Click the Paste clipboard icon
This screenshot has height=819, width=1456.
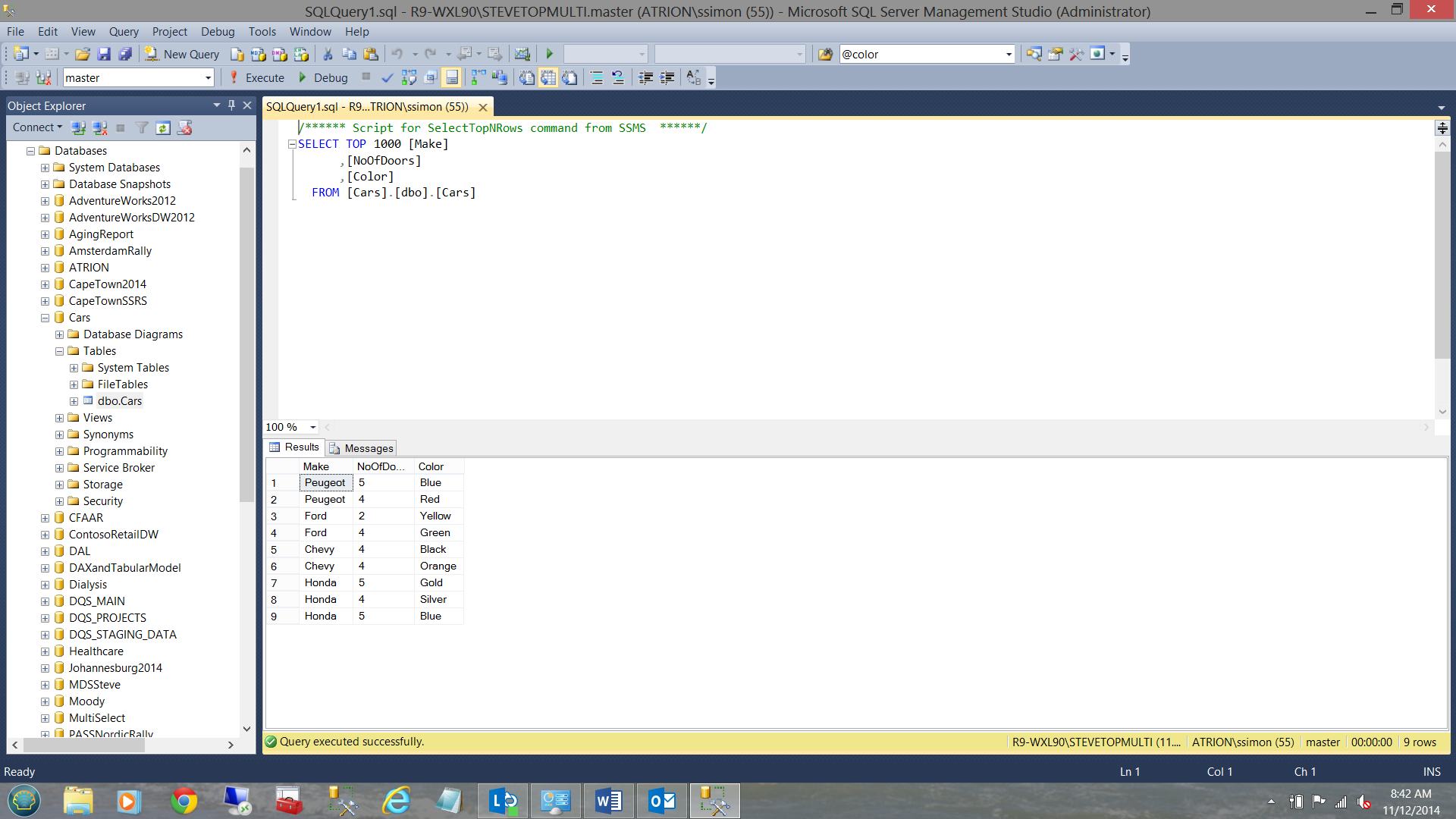click(371, 54)
